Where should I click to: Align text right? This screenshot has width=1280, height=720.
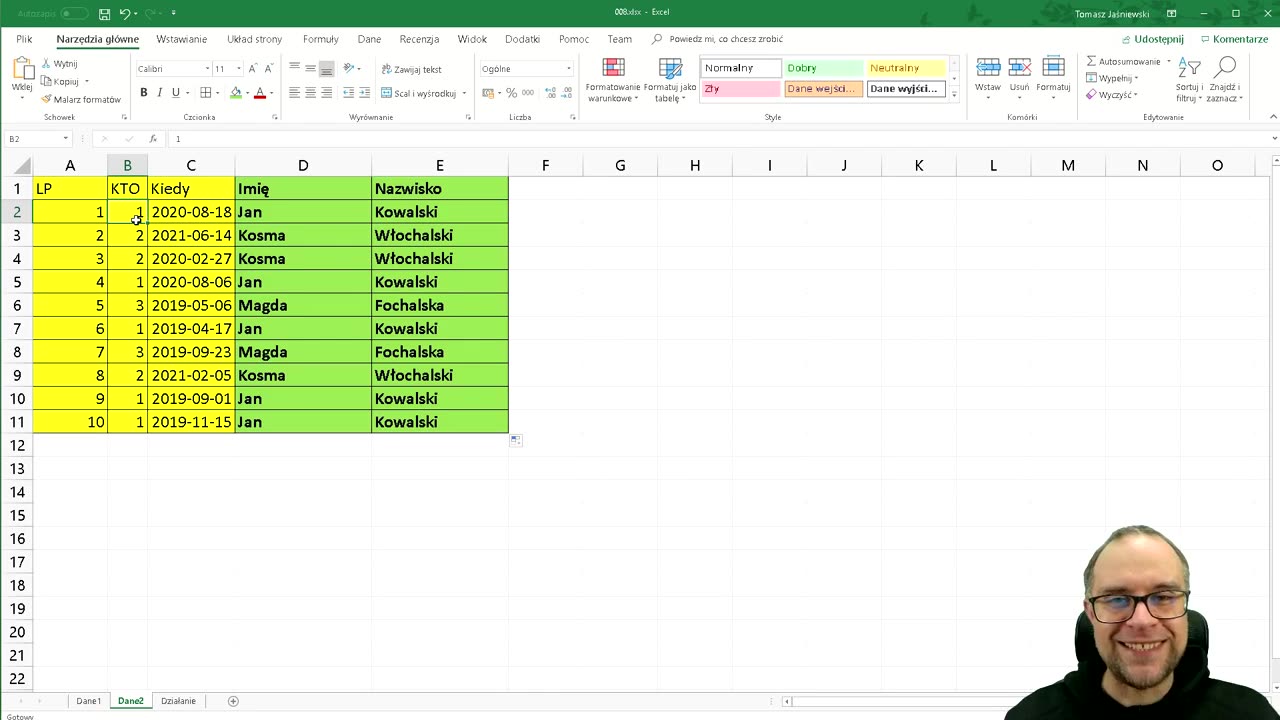326,92
